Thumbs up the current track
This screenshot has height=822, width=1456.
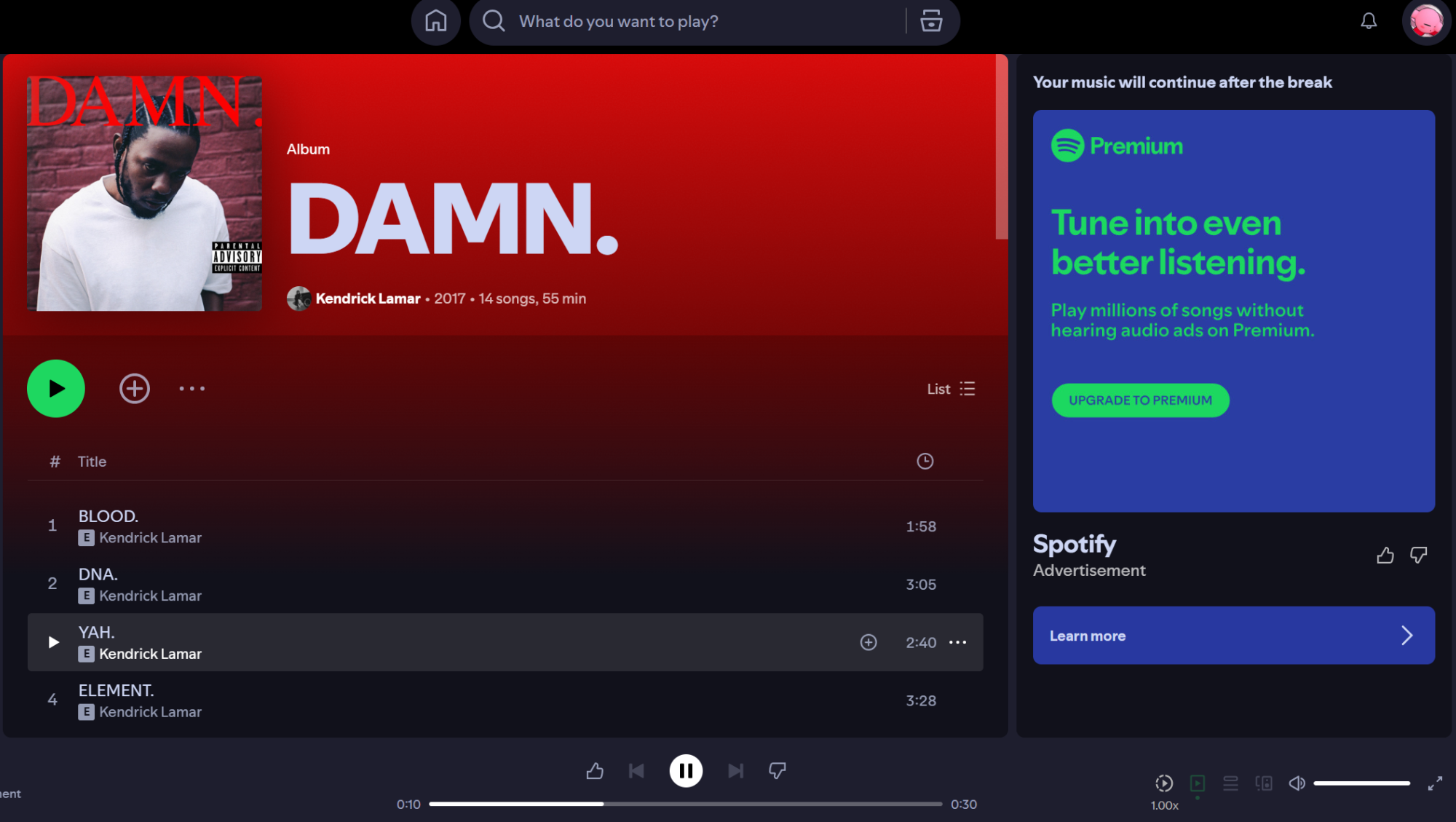(x=594, y=770)
